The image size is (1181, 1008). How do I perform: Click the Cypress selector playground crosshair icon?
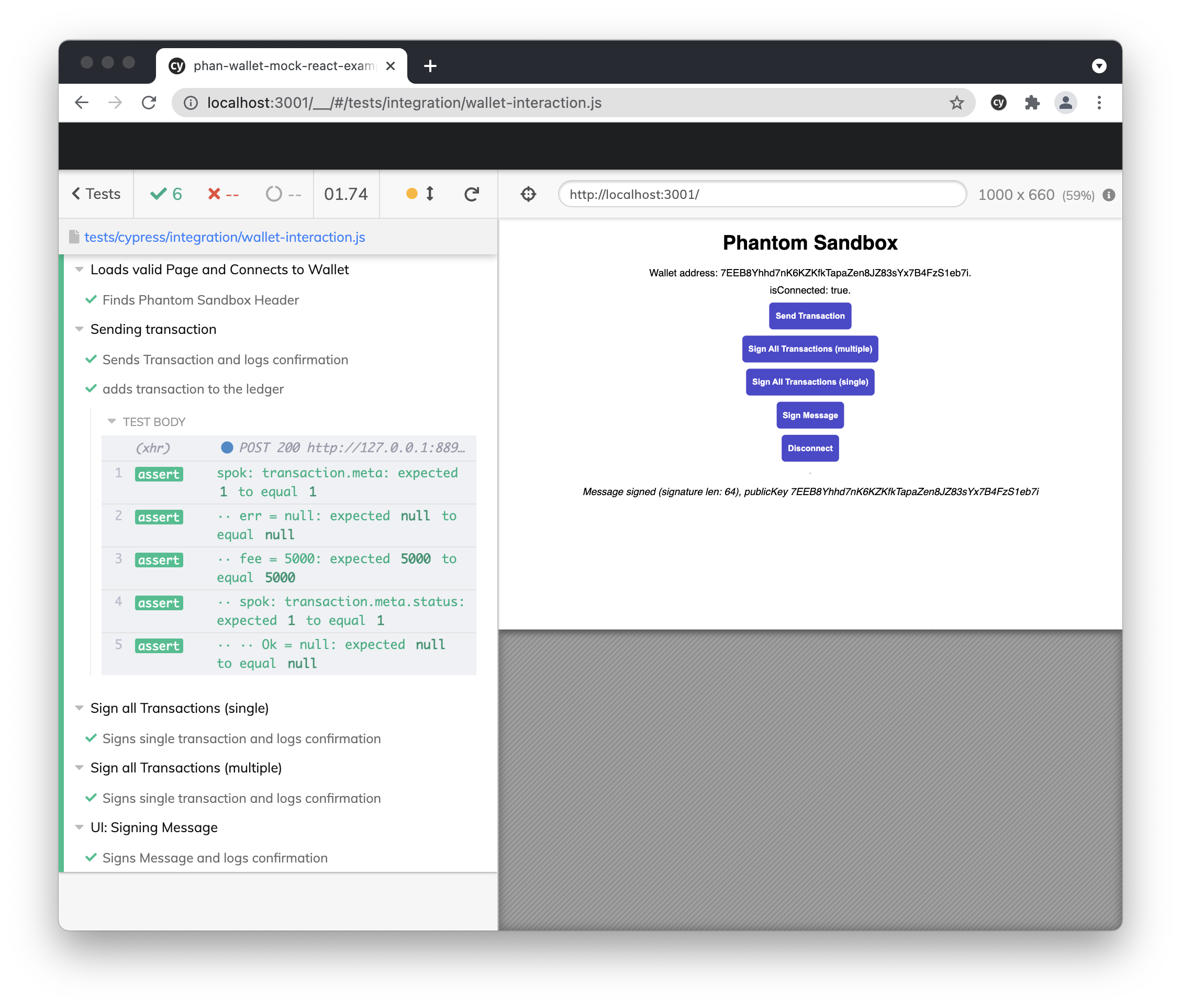pos(528,194)
